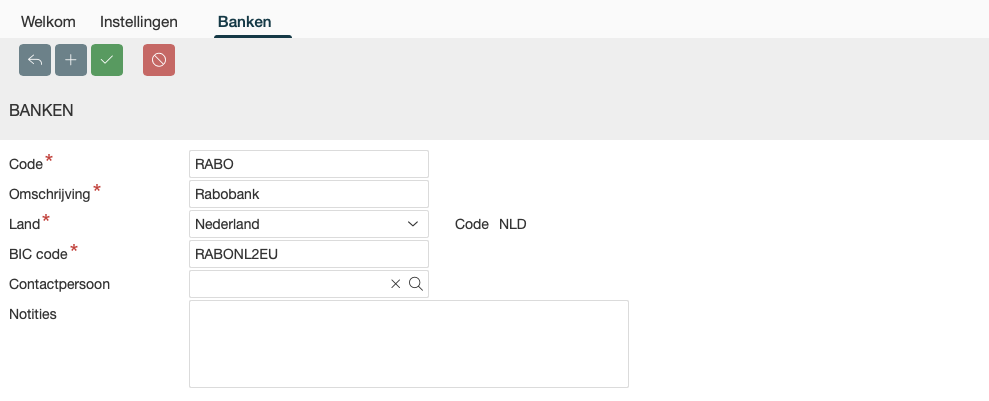Focus the Code field containing RABO
Image resolution: width=989 pixels, height=401 pixels.
[x=308, y=164]
